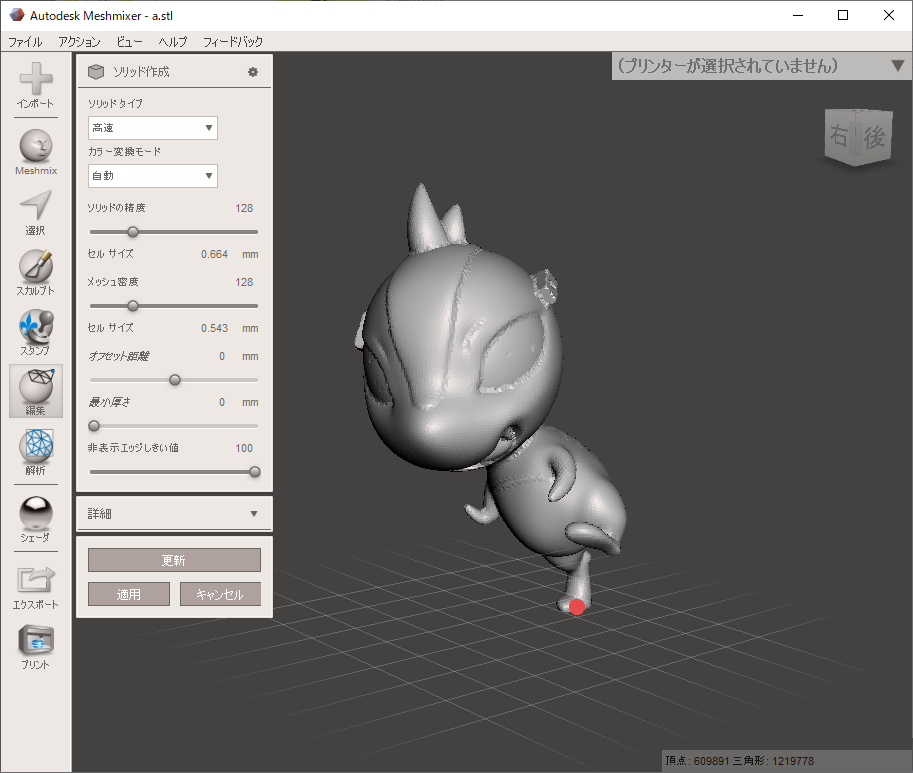Activate the 選択 (Select) tool
This screenshot has height=773, width=913.
[x=36, y=212]
